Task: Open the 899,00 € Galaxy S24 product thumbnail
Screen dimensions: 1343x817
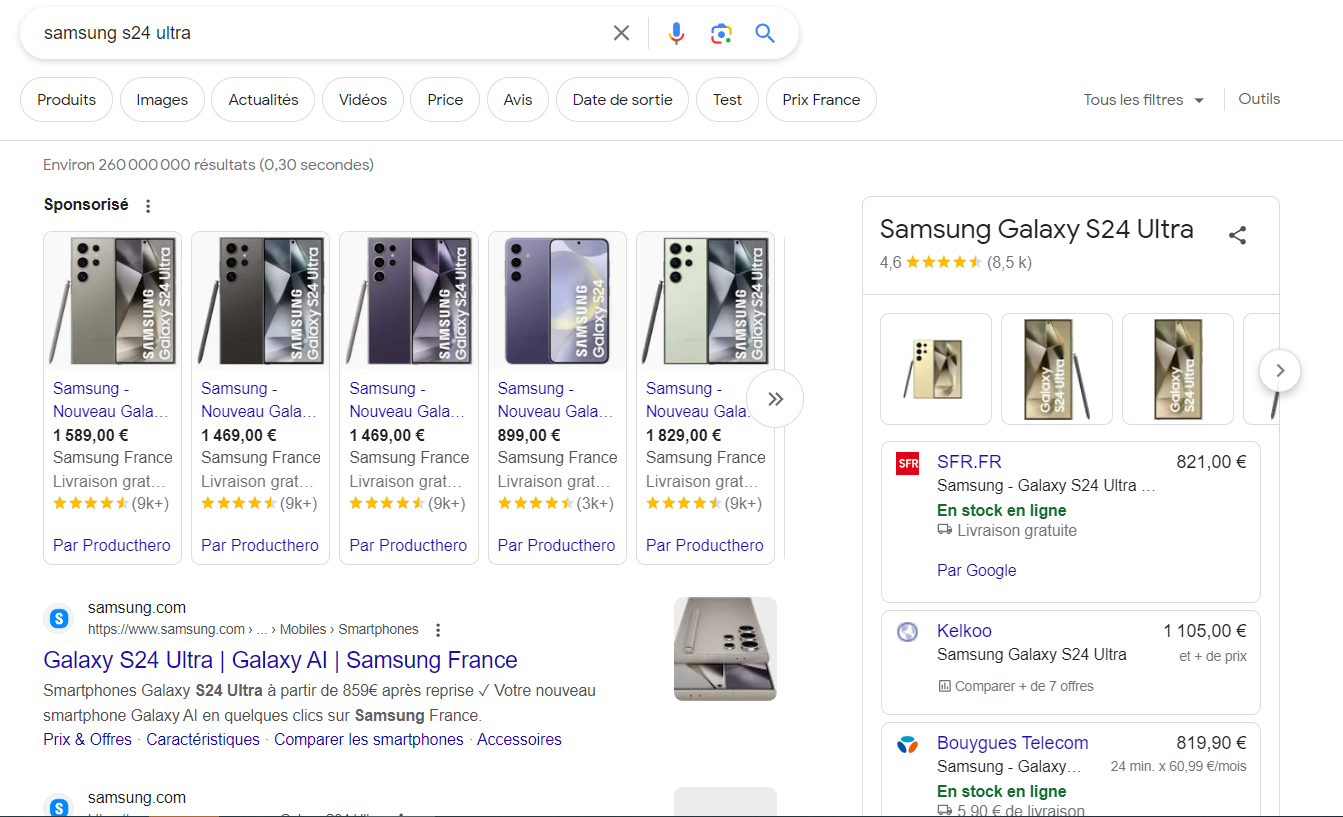Action: coord(557,301)
